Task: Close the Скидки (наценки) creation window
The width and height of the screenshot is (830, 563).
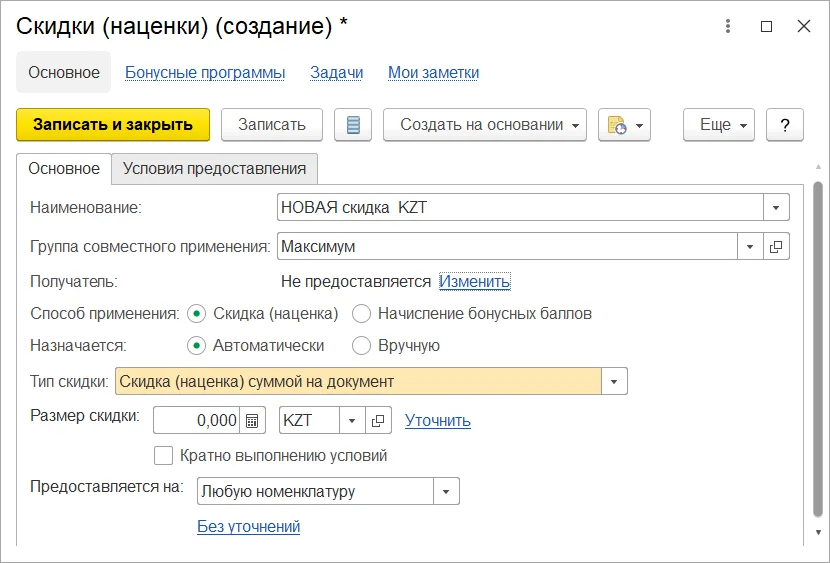Action: click(804, 26)
